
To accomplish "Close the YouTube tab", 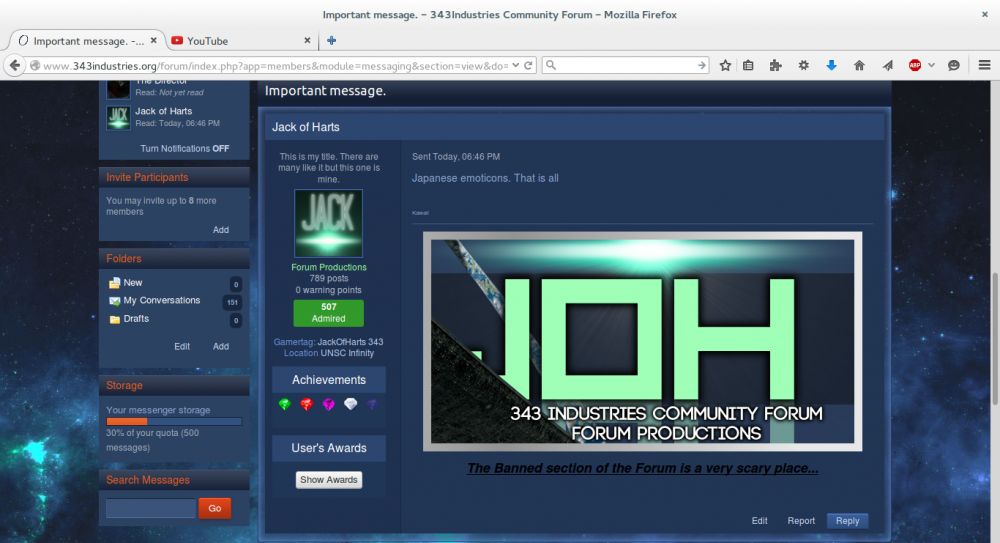I will 307,40.
